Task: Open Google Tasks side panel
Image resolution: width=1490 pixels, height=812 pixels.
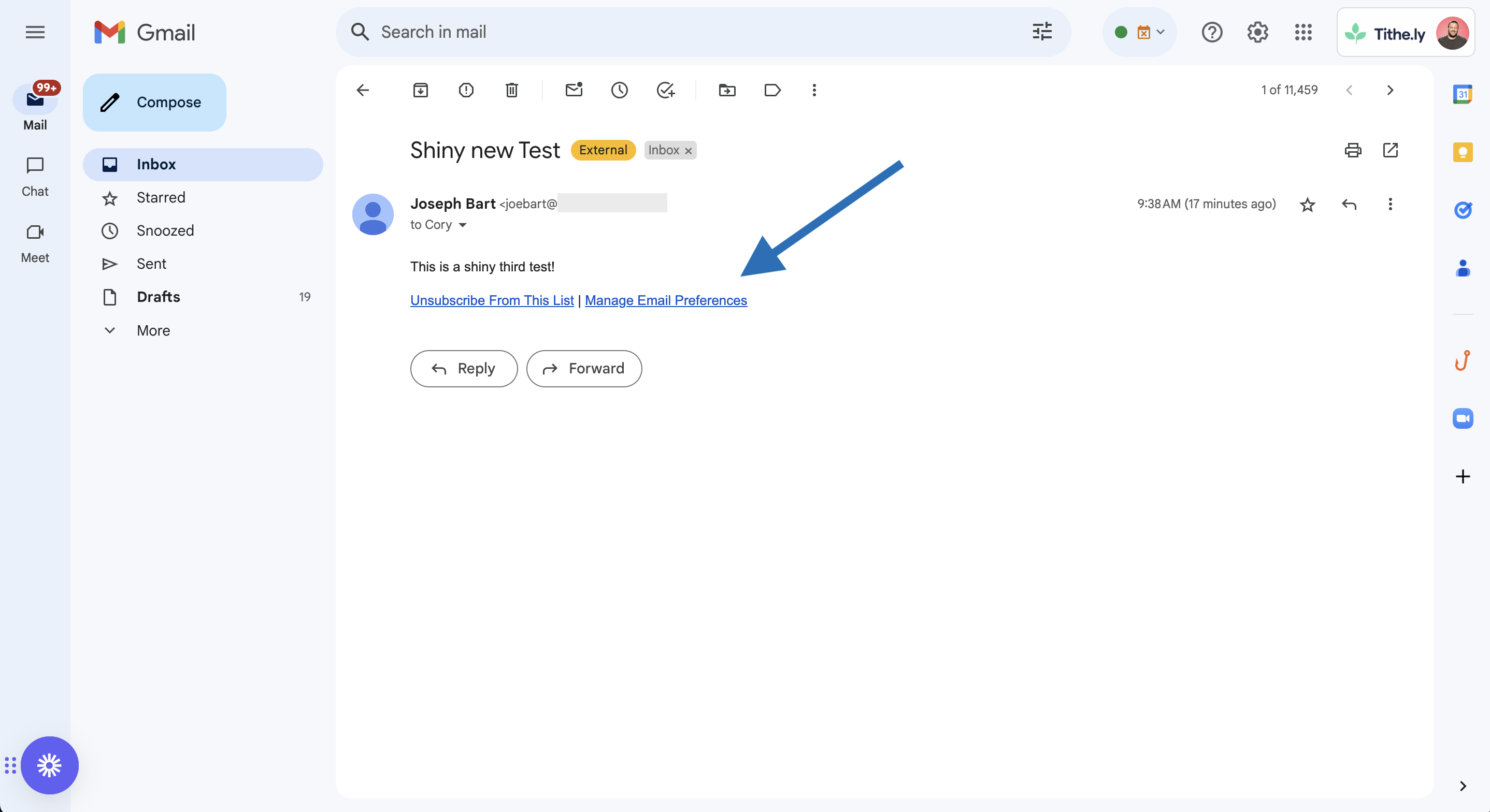Action: [1463, 210]
